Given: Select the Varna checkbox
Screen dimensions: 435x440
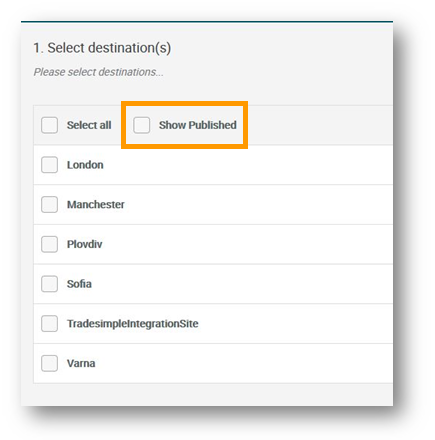Looking at the screenshot, I should [49, 363].
